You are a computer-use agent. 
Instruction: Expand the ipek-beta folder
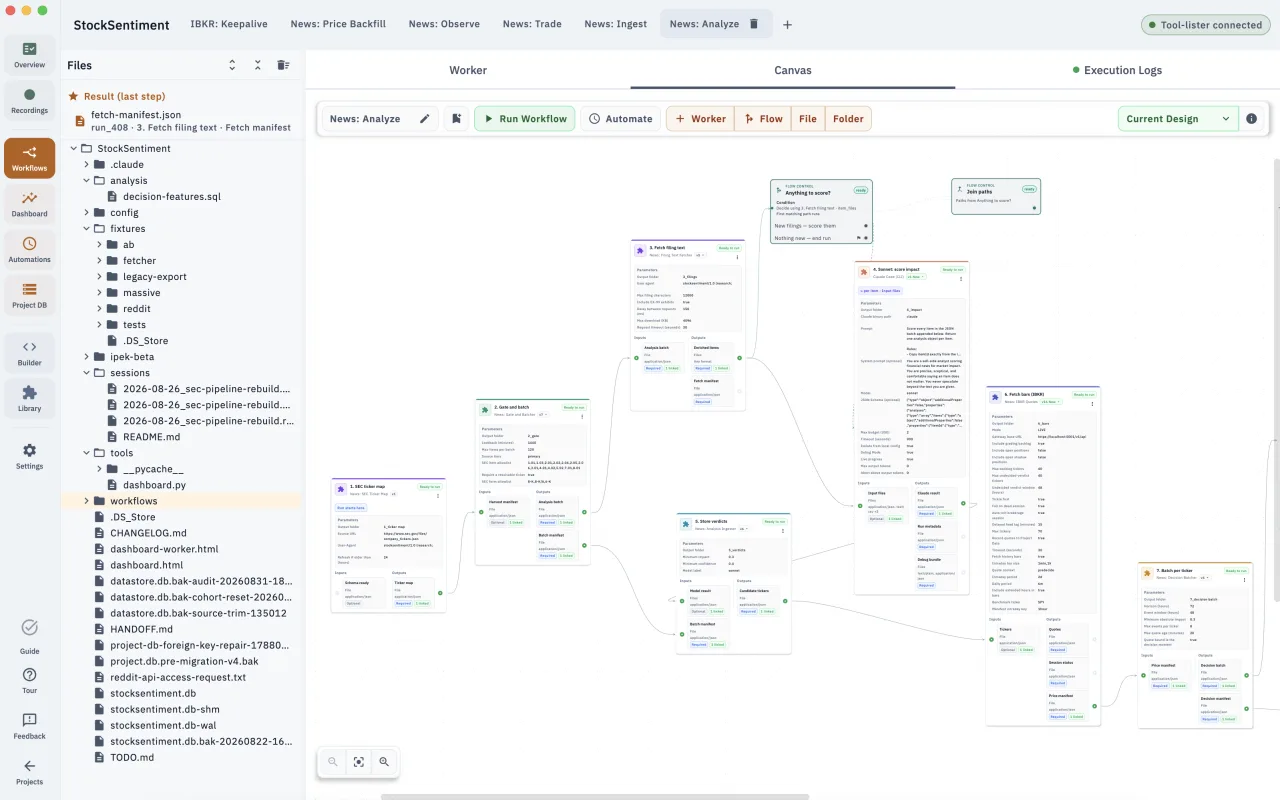(87, 357)
